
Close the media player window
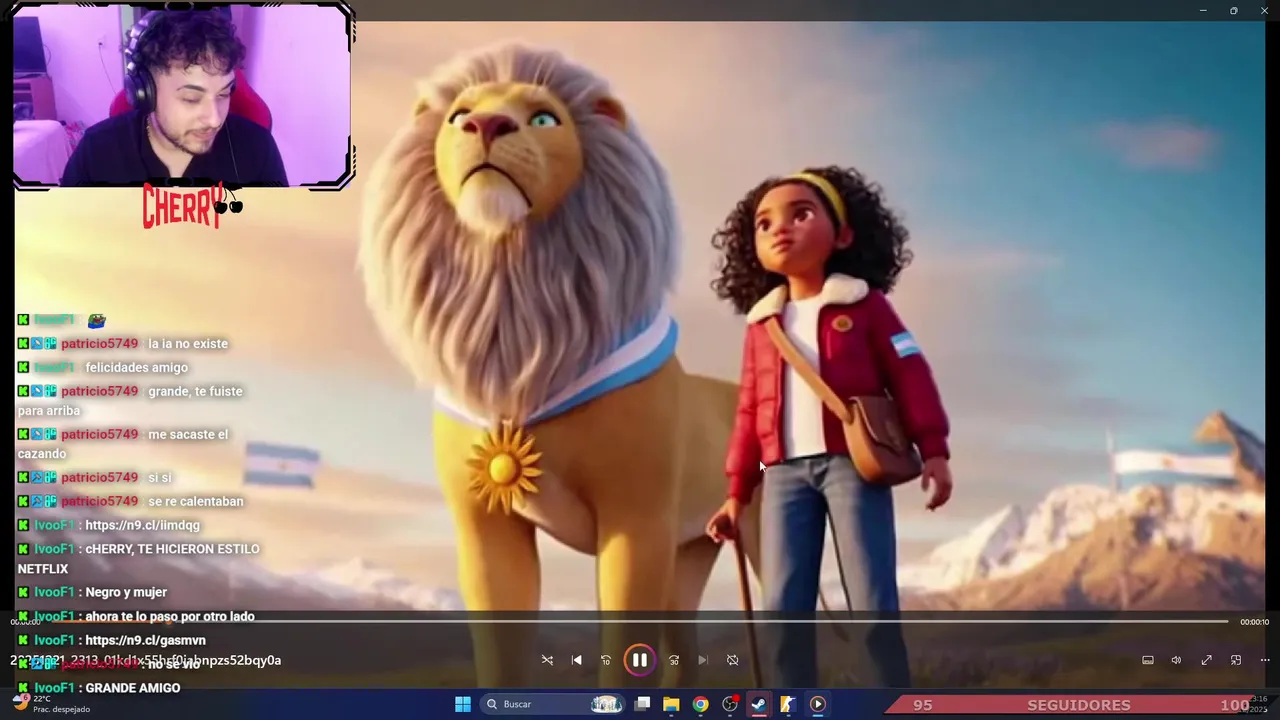[1264, 10]
